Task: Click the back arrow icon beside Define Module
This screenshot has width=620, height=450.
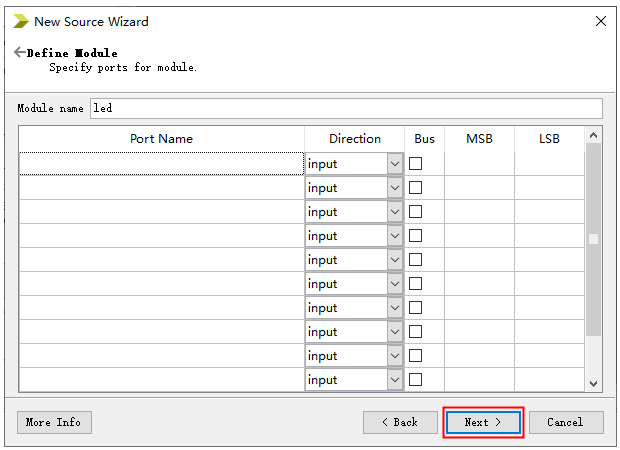Action: 20,52
